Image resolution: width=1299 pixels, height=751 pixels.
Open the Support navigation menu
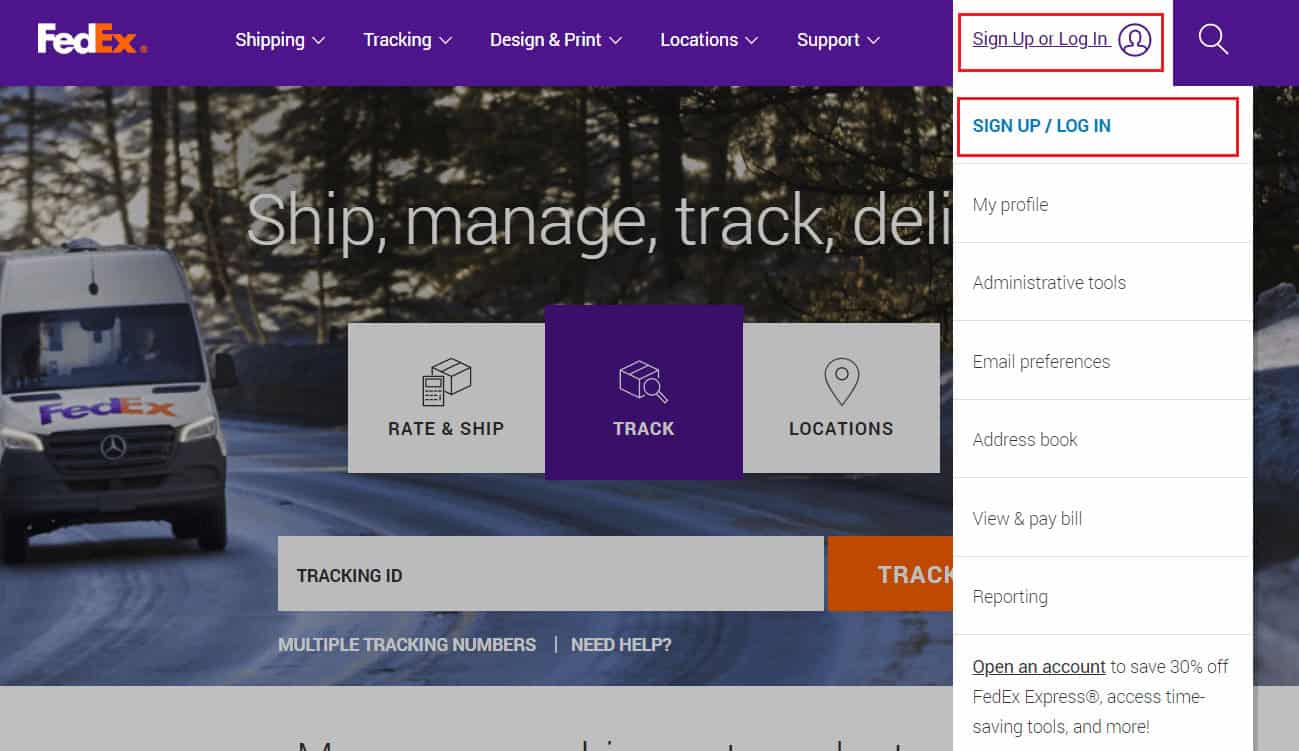(x=838, y=40)
